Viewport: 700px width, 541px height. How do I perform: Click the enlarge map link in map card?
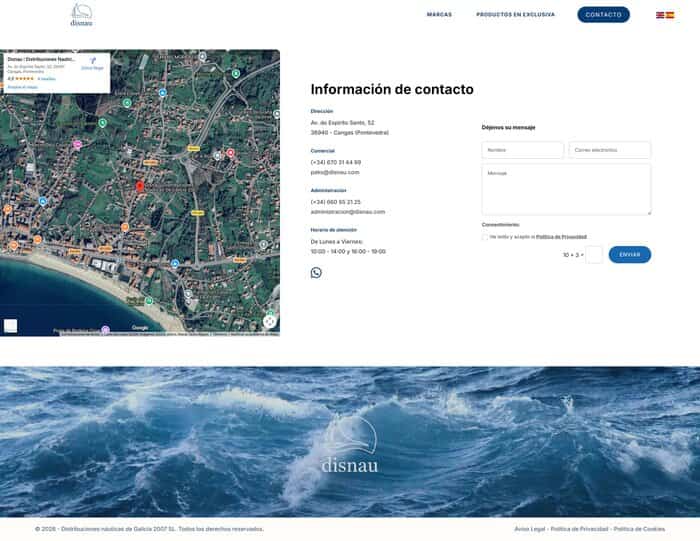pos(23,87)
